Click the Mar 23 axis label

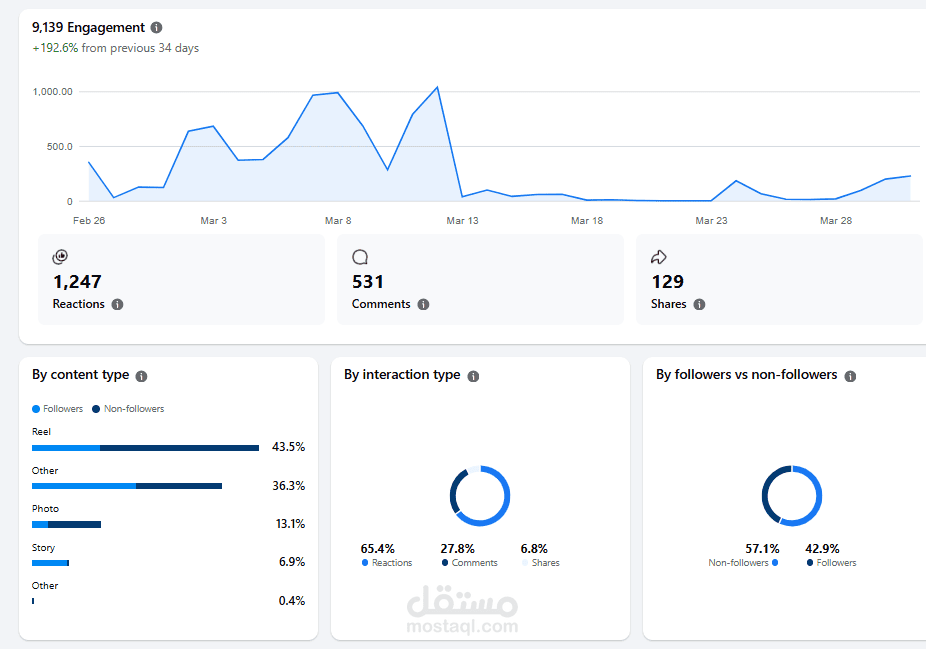coord(712,221)
